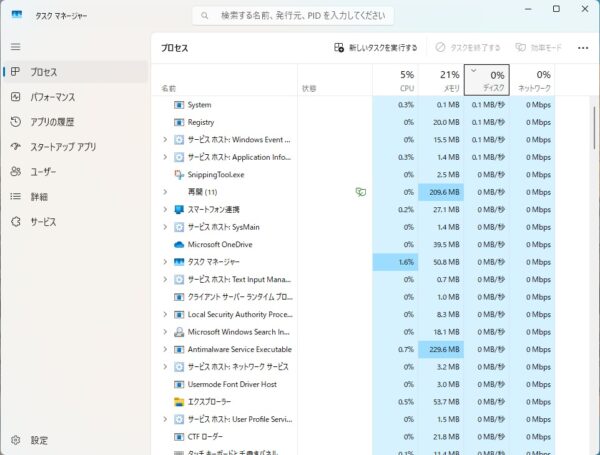Click the Local Security Authority Process icon

coord(179,314)
